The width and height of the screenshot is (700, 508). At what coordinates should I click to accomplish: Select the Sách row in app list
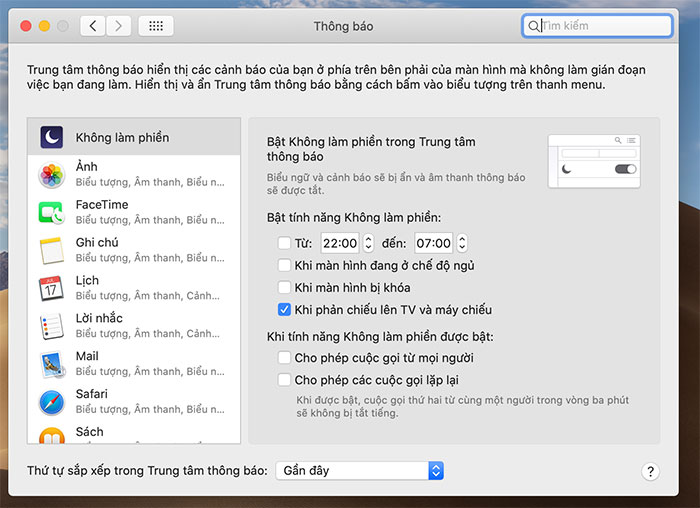(134, 433)
